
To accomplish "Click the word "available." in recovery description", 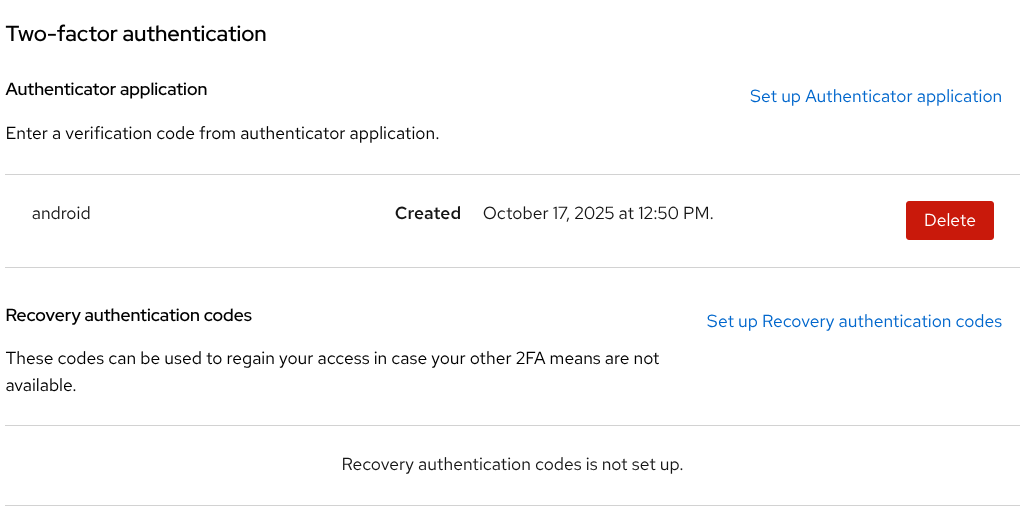I will pyautogui.click(x=41, y=385).
